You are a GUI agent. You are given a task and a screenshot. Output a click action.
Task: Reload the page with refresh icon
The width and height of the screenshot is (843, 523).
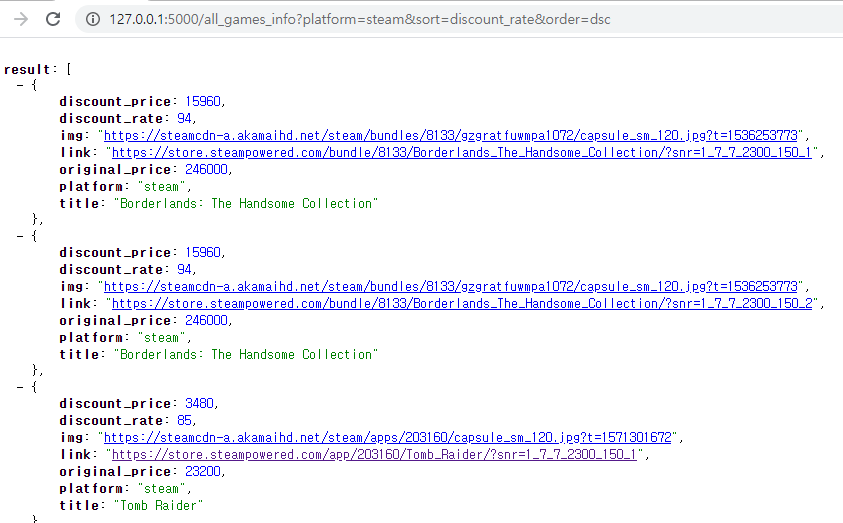[x=53, y=19]
